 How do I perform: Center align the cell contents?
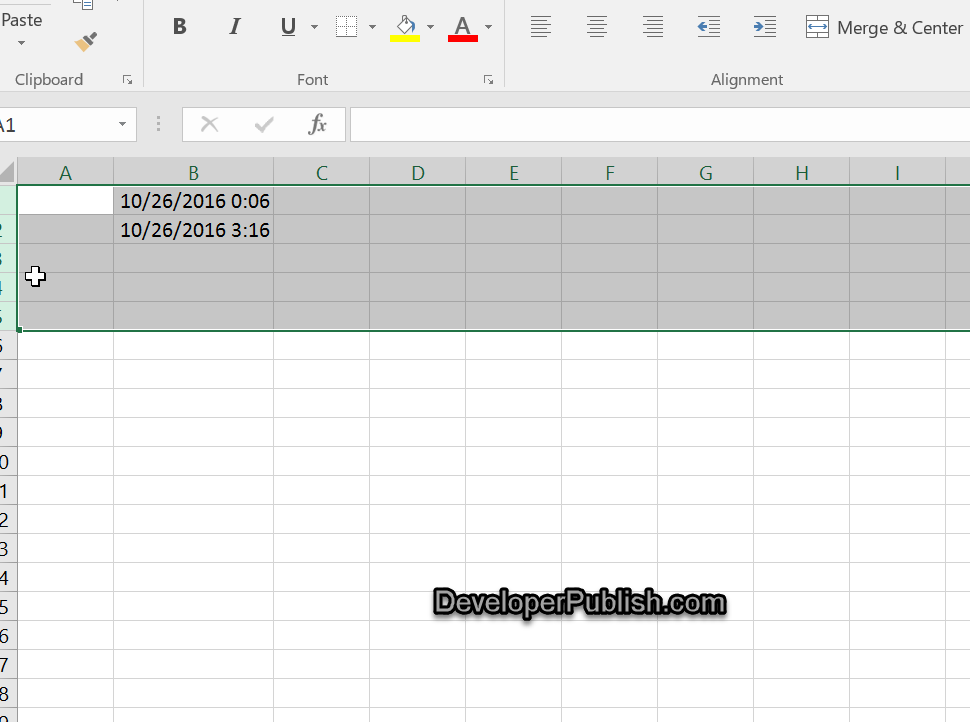coord(597,27)
